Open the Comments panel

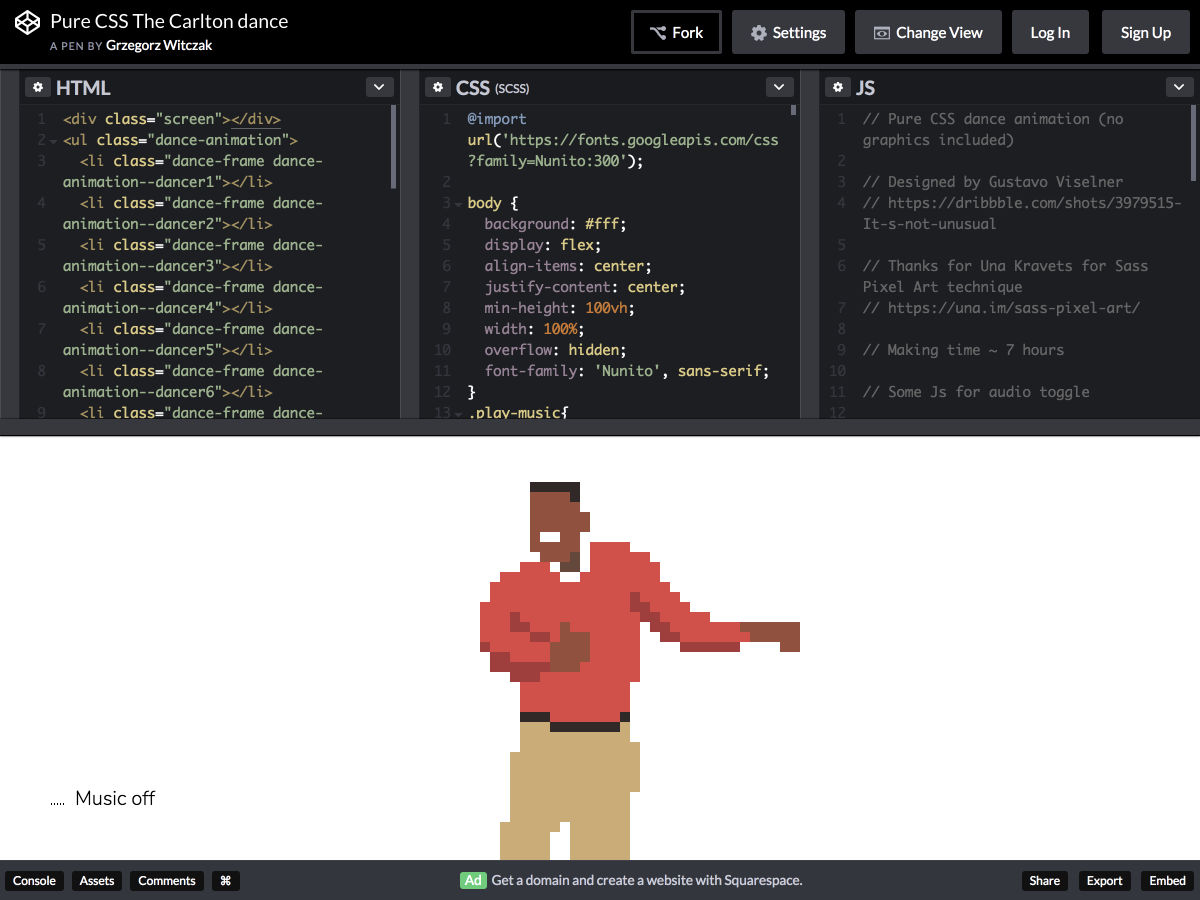(x=167, y=881)
